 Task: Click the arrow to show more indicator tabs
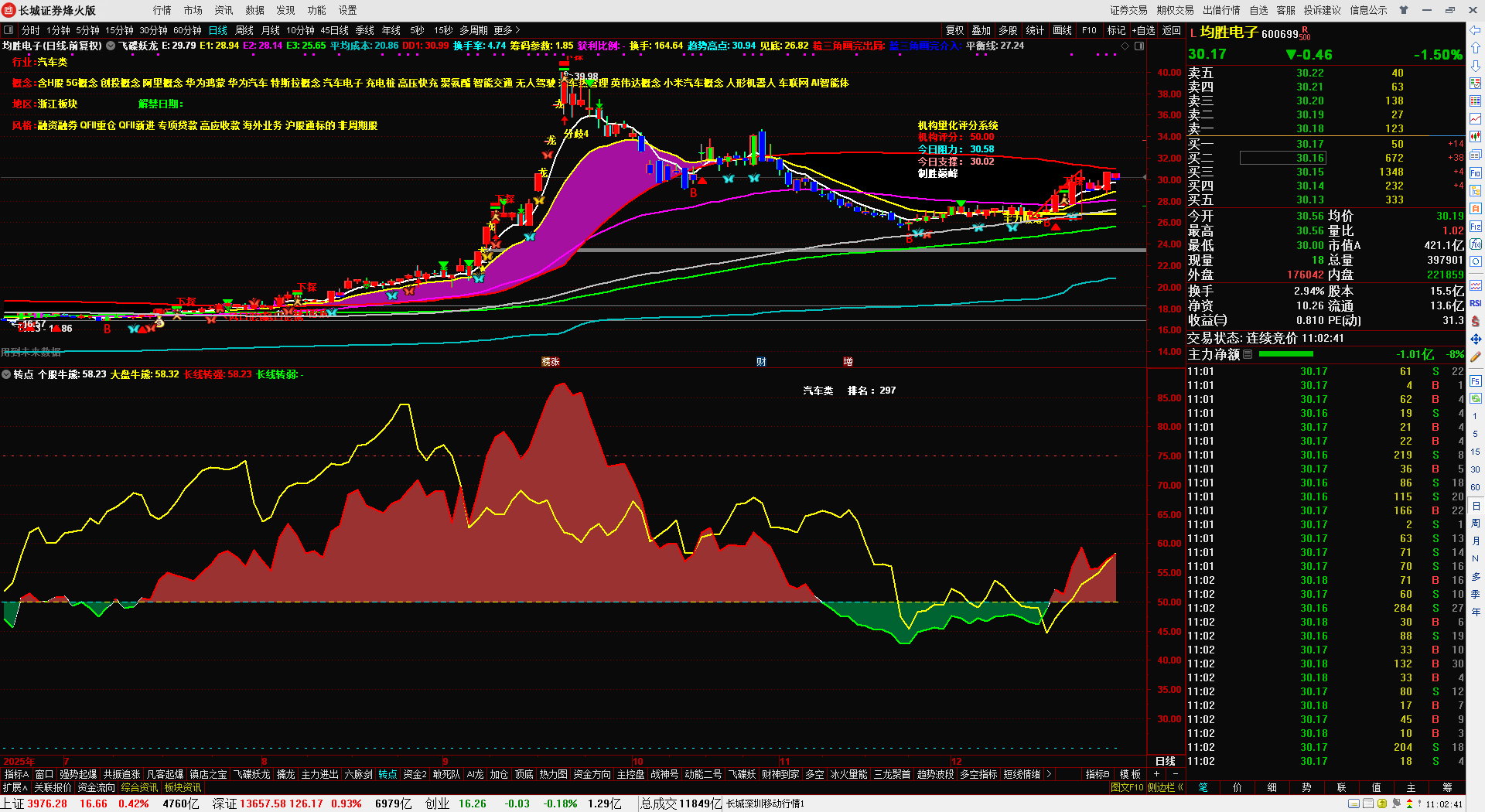pyautogui.click(x=1049, y=774)
